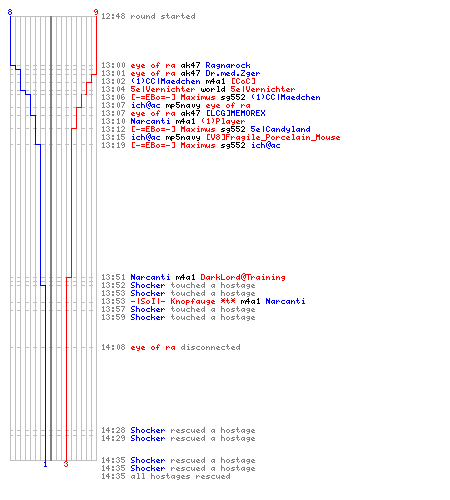Click 5e|Candyland player name
This screenshot has height=500, width=450.
[280, 129]
